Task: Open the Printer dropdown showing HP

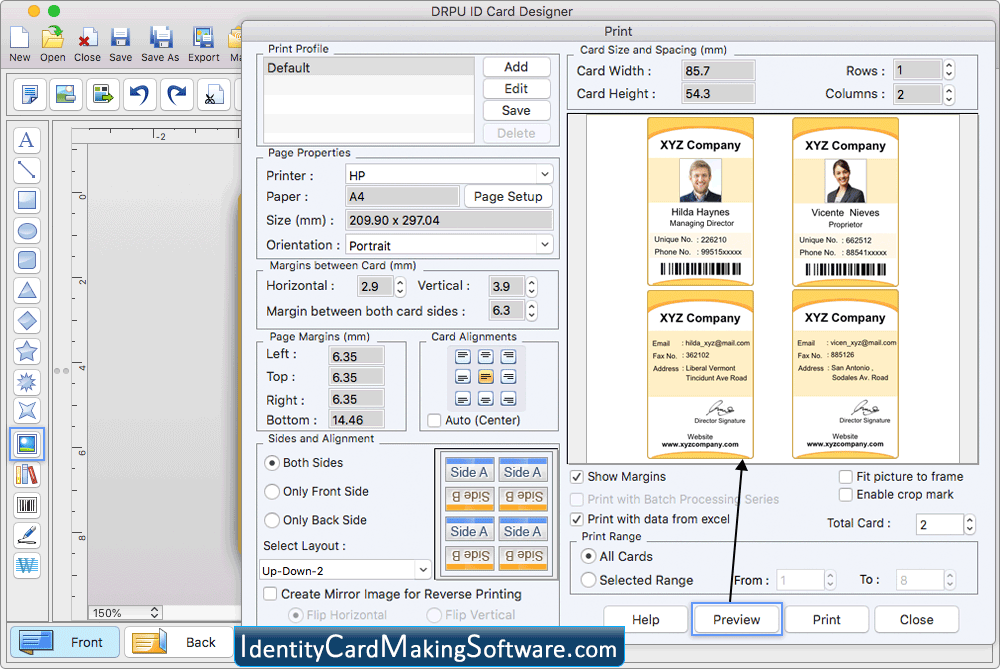Action: coord(449,175)
